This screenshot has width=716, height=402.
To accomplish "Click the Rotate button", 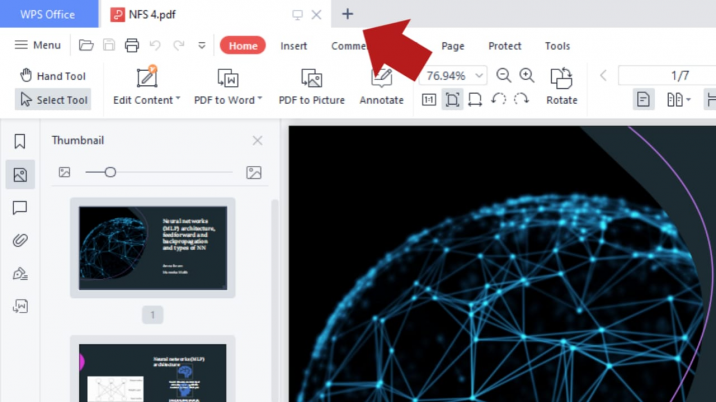I will (x=562, y=86).
